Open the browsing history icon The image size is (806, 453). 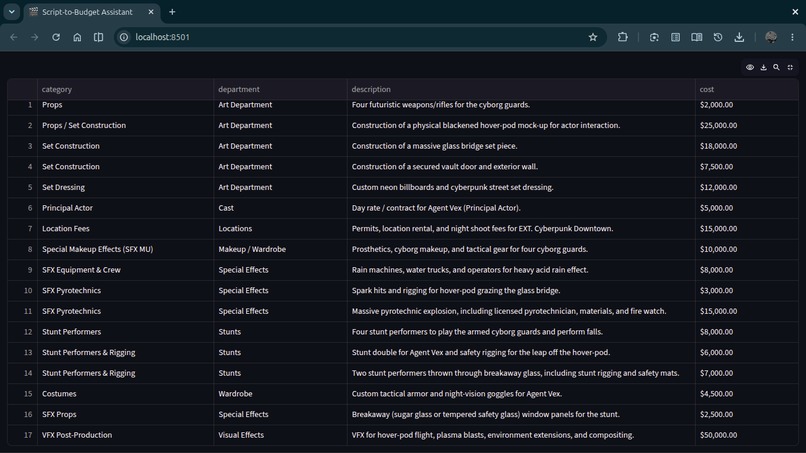click(718, 37)
